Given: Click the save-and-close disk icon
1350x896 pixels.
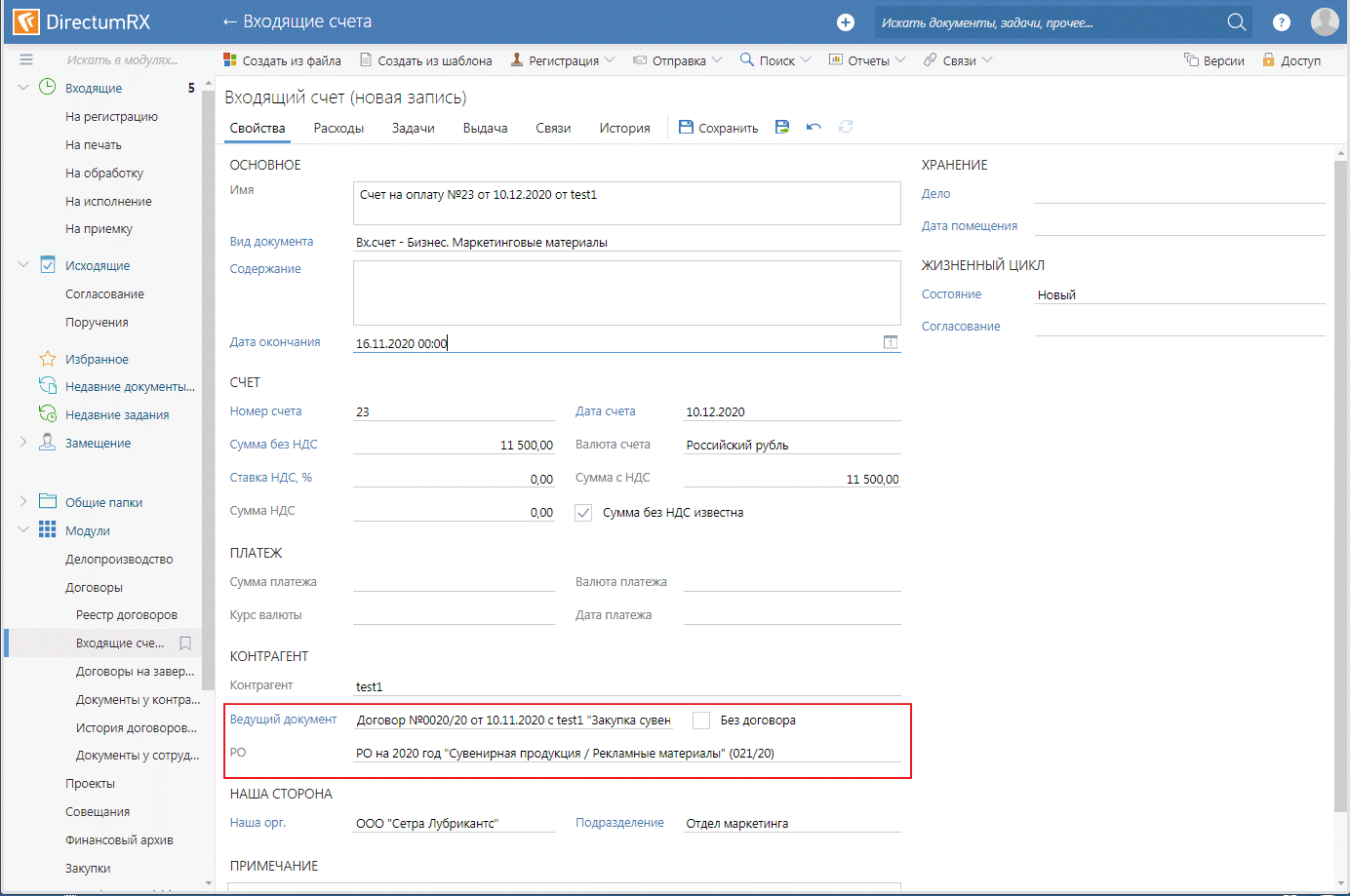Looking at the screenshot, I should (x=782, y=127).
